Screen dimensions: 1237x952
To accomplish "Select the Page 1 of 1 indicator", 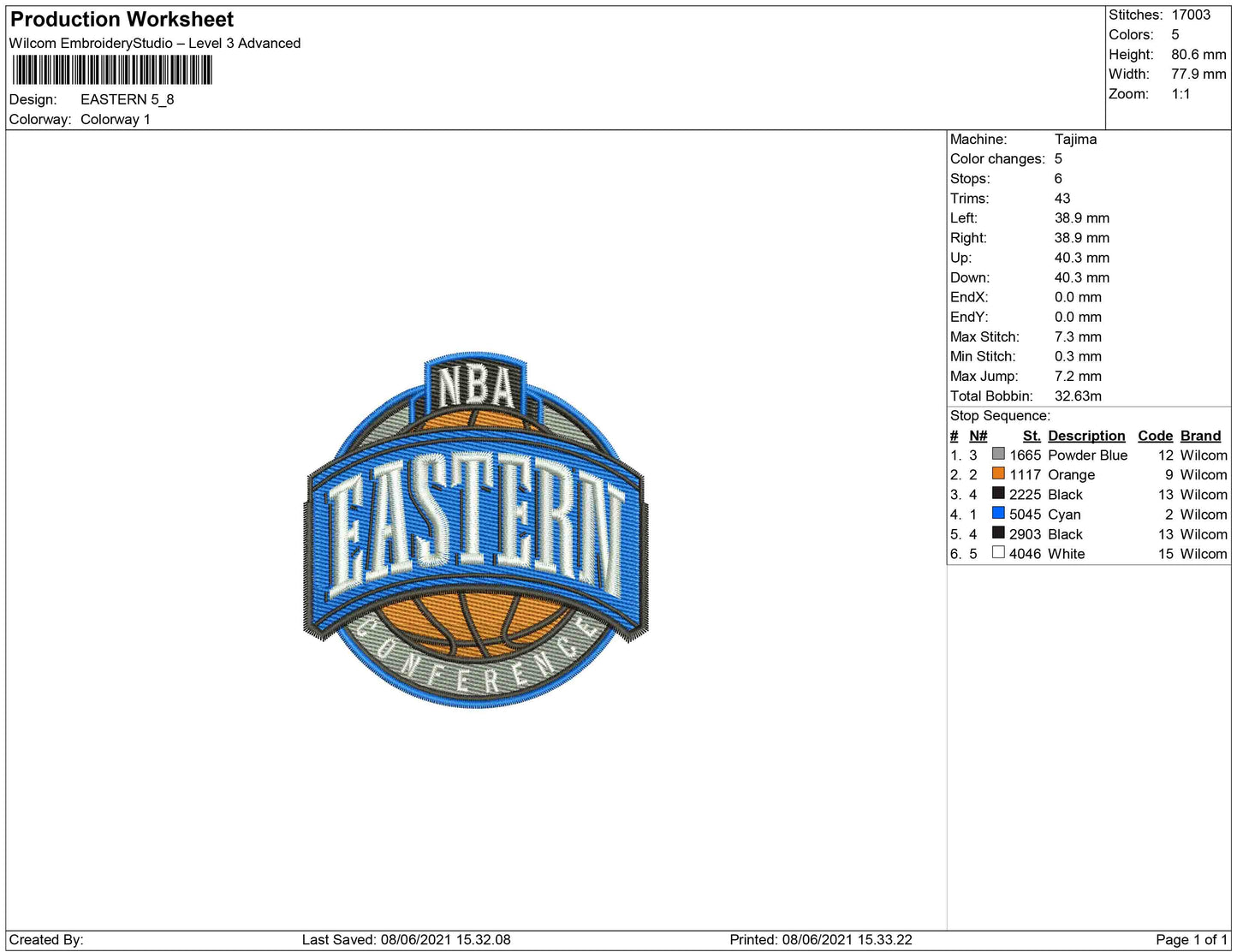I will click(x=1192, y=939).
